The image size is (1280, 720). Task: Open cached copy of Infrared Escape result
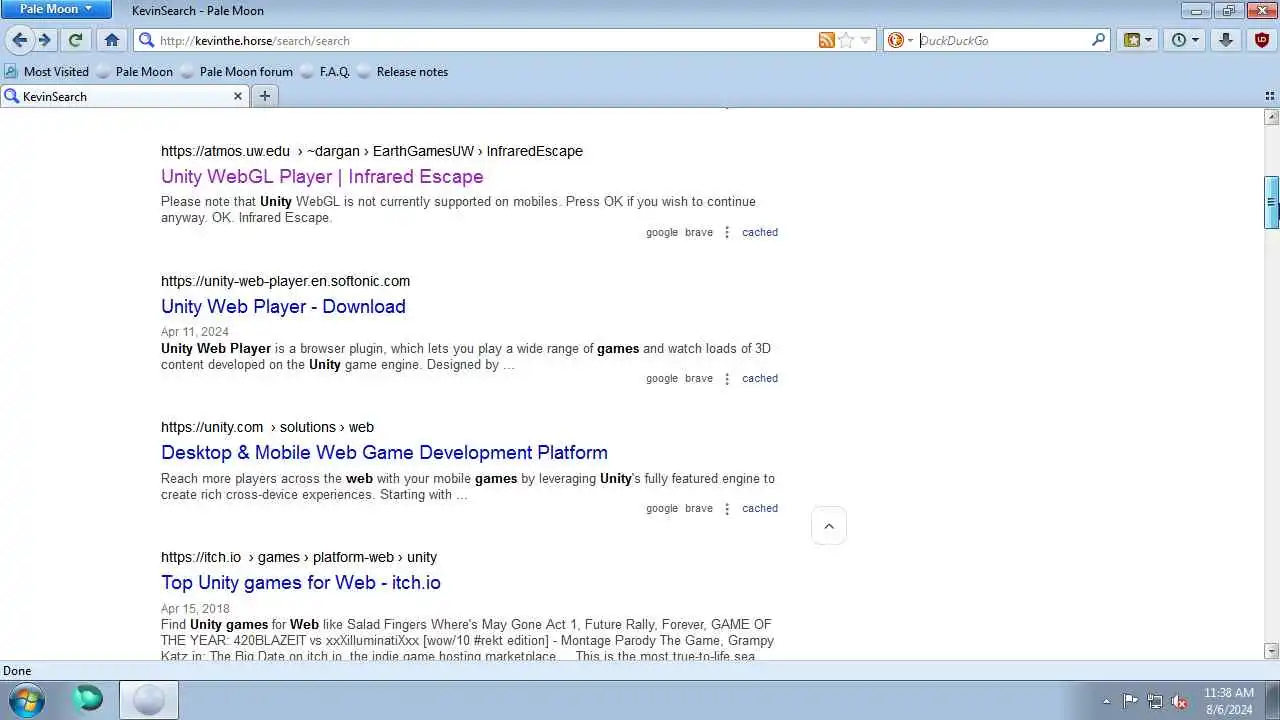coord(760,232)
